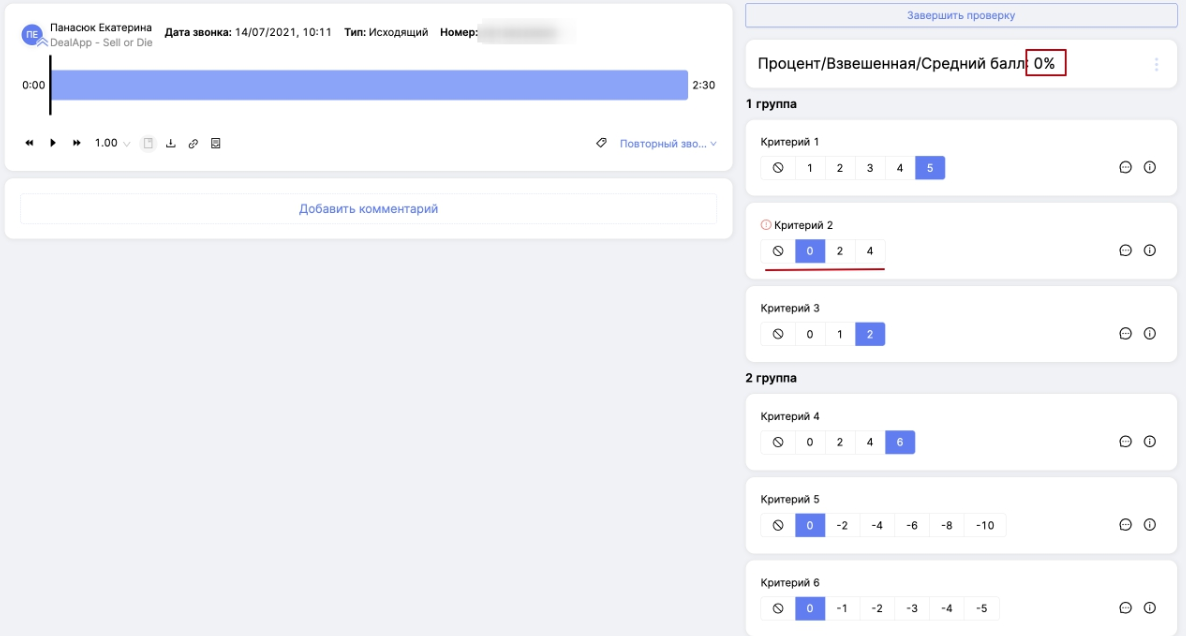Click the skip icon for Критерий 4

(x=778, y=442)
